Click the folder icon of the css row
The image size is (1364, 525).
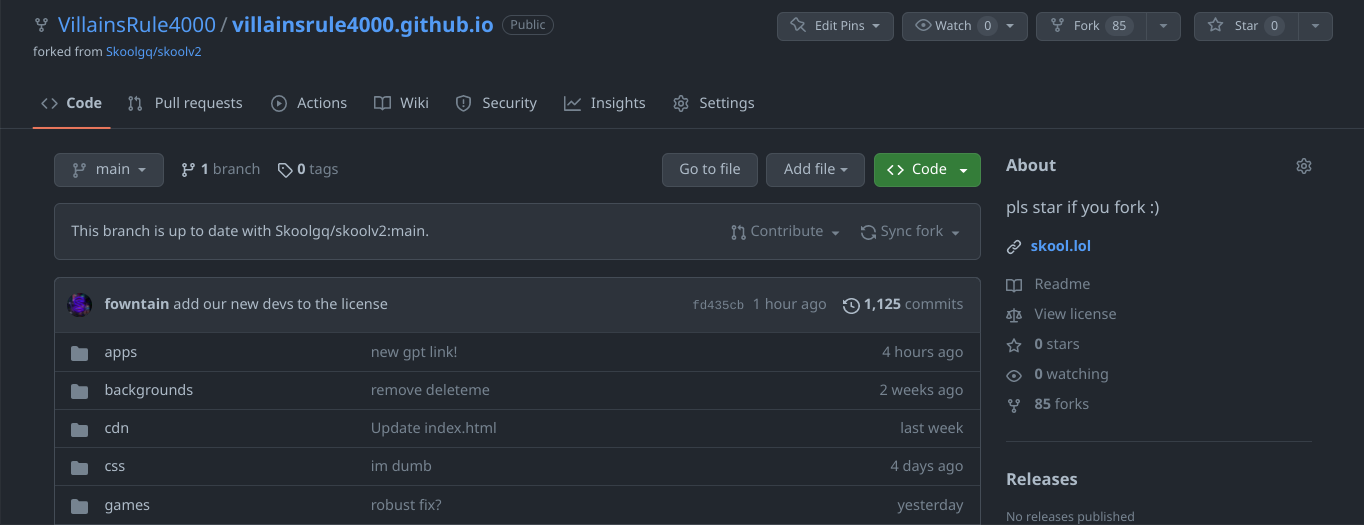pyautogui.click(x=80, y=466)
